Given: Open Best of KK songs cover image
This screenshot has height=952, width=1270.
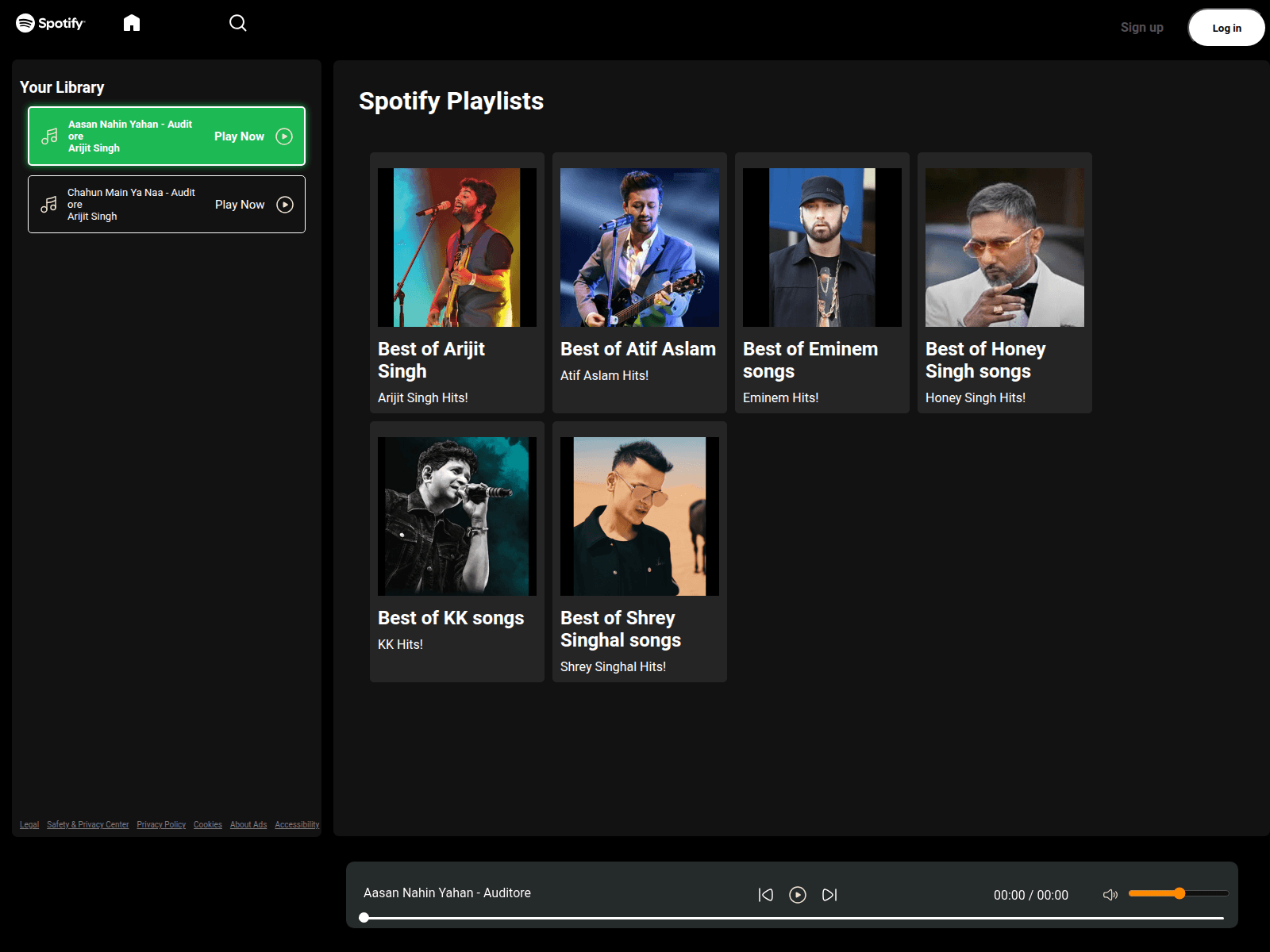Looking at the screenshot, I should coord(457,516).
